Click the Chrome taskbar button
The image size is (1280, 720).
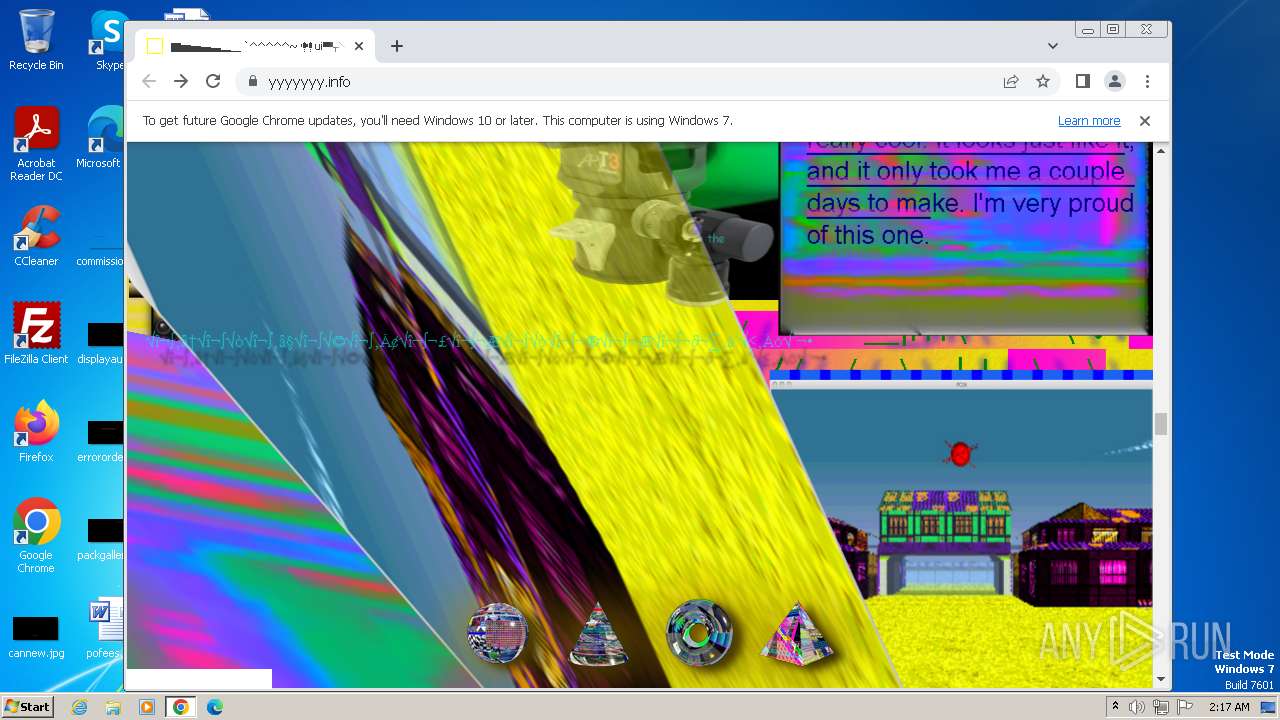point(180,707)
